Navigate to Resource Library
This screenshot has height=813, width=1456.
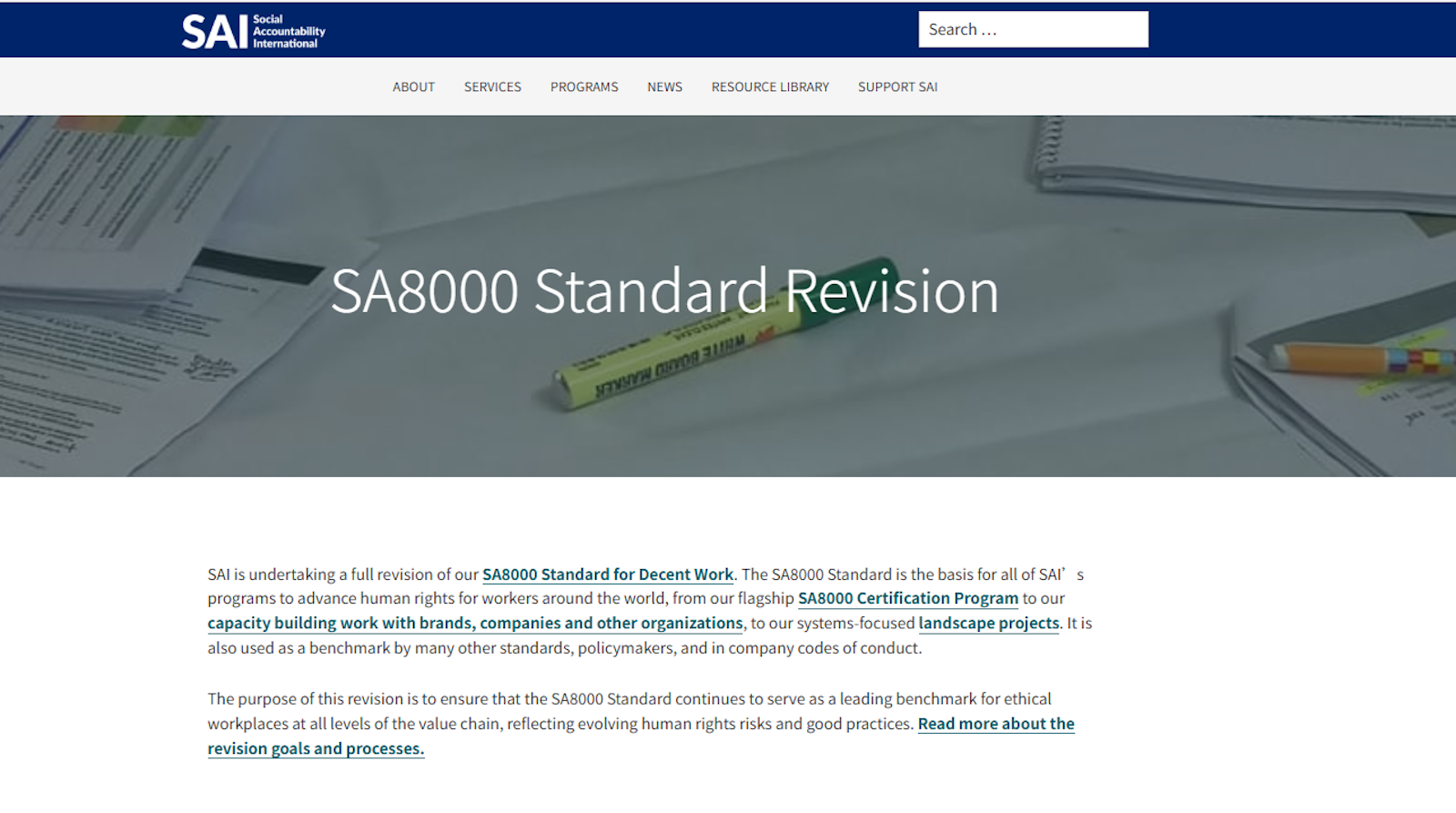pyautogui.click(x=770, y=86)
